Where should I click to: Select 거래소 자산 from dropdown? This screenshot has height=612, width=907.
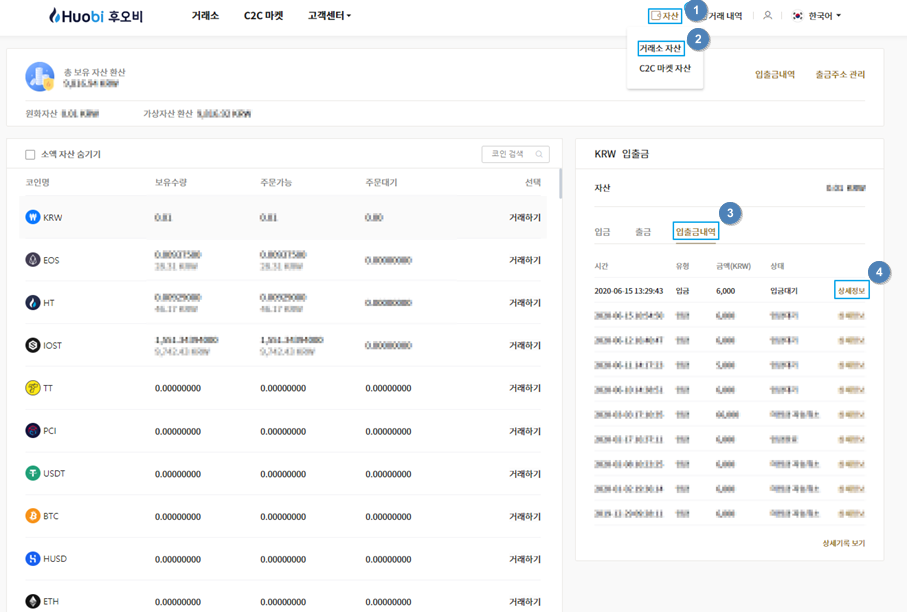(661, 49)
